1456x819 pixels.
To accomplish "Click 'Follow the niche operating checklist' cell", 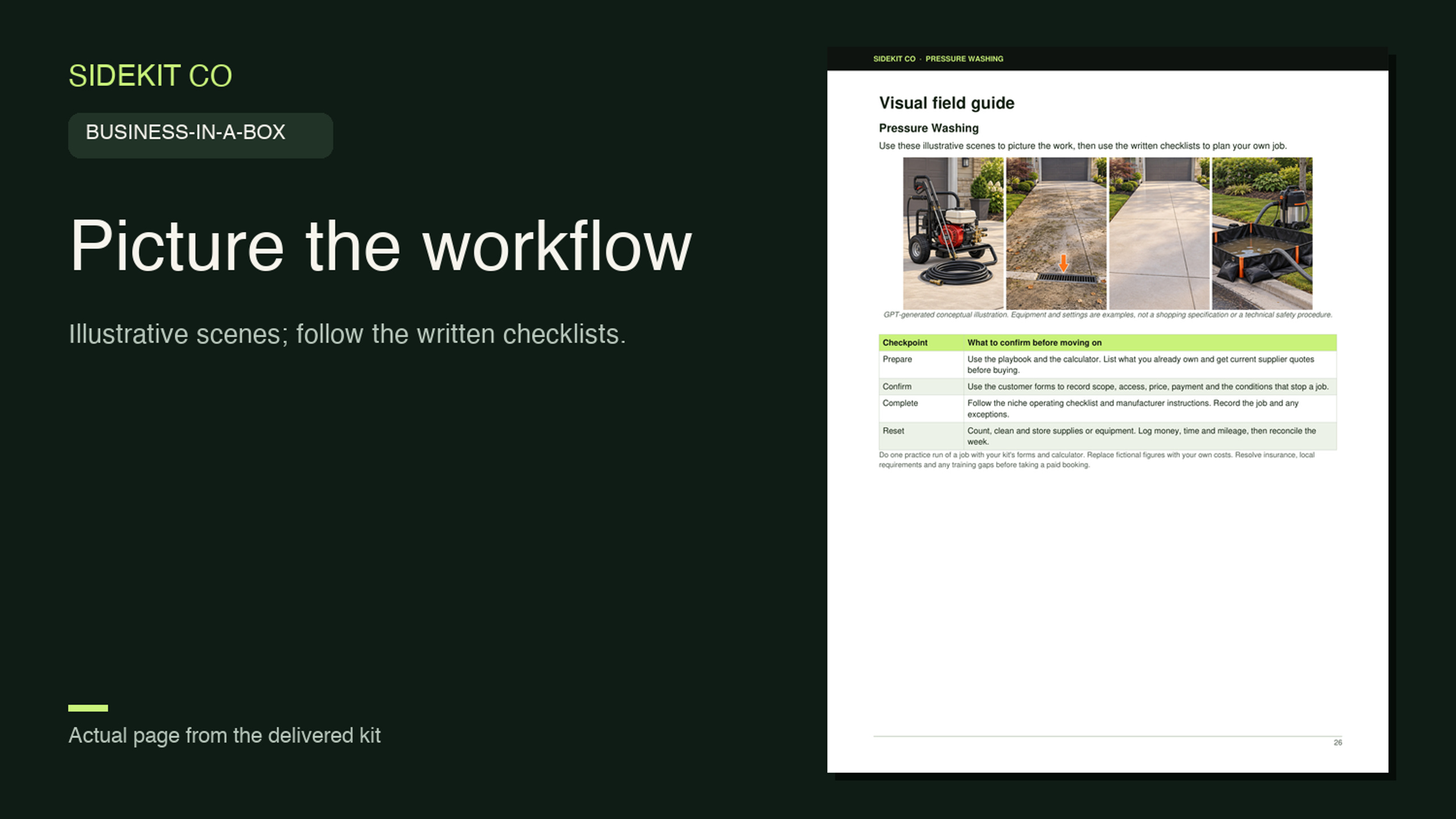I will click(x=1150, y=408).
